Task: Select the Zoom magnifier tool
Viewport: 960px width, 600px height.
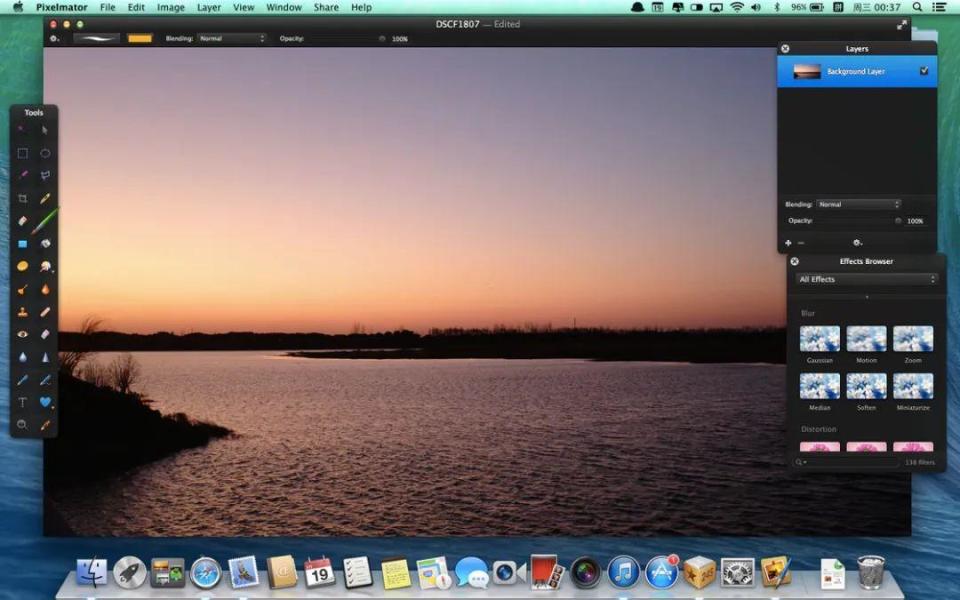Action: tap(22, 423)
